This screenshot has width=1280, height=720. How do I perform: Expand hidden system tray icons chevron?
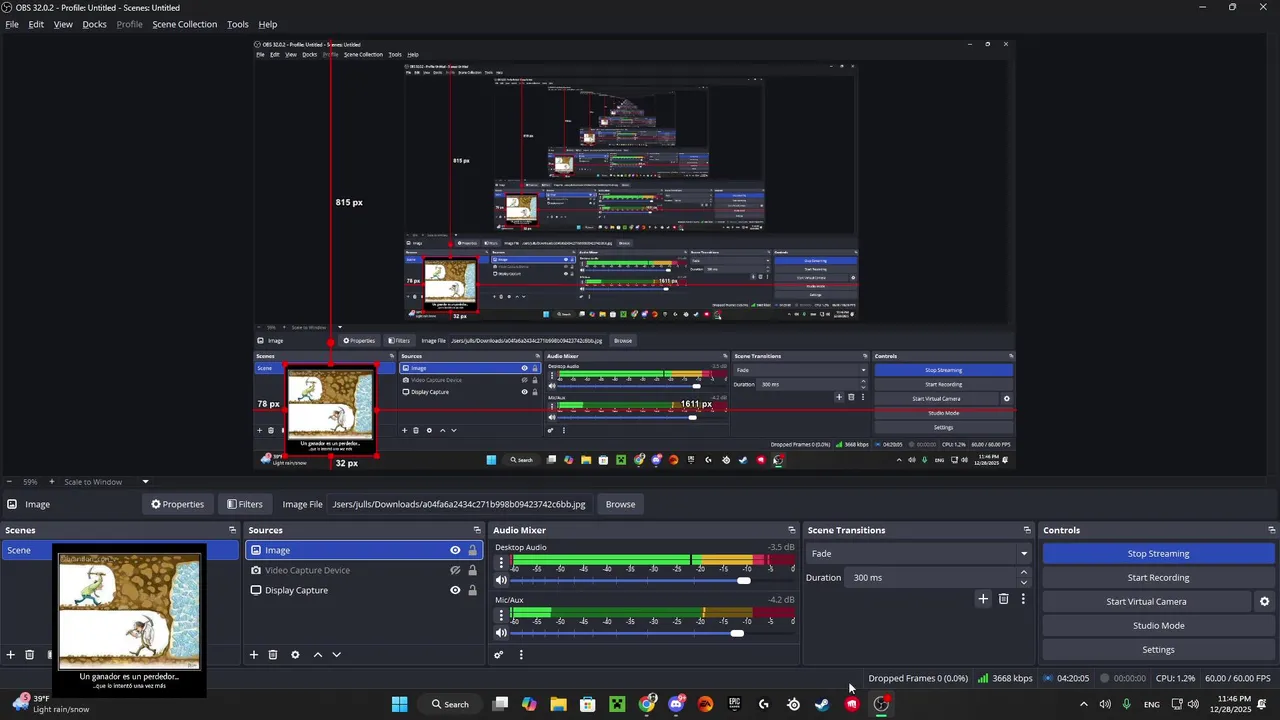coord(1083,704)
